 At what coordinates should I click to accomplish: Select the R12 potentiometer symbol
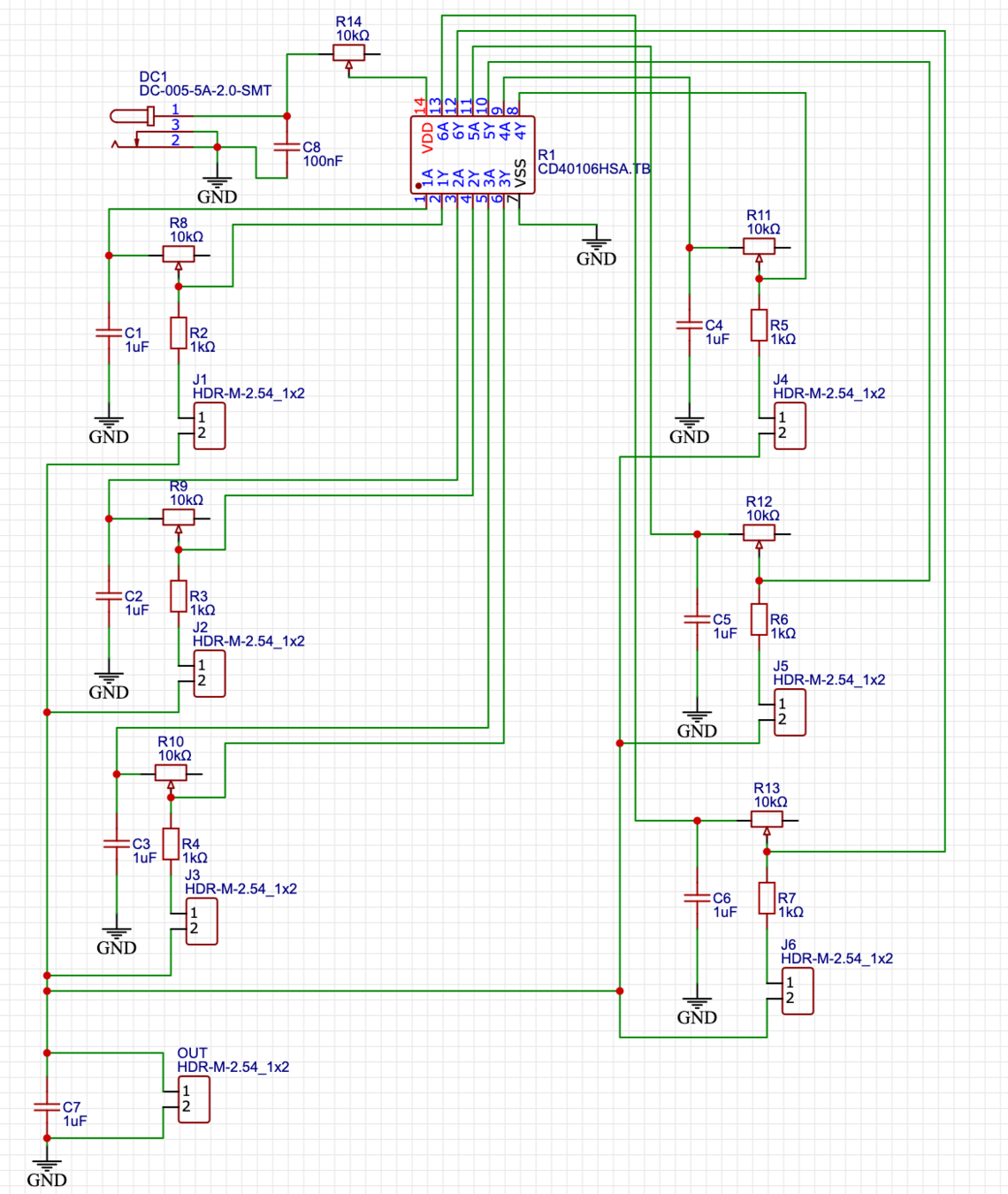tap(759, 534)
